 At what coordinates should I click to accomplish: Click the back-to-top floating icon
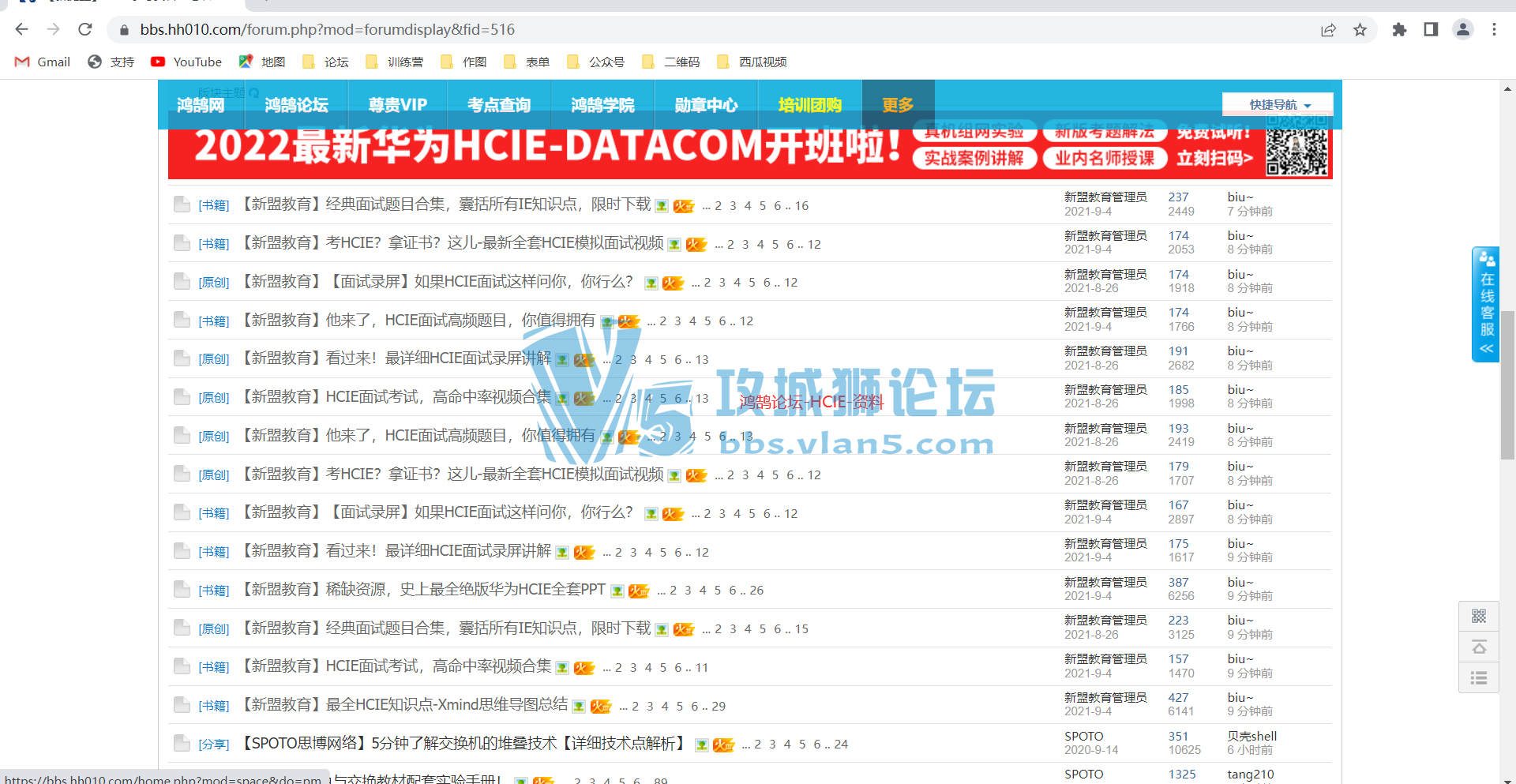coord(1479,647)
